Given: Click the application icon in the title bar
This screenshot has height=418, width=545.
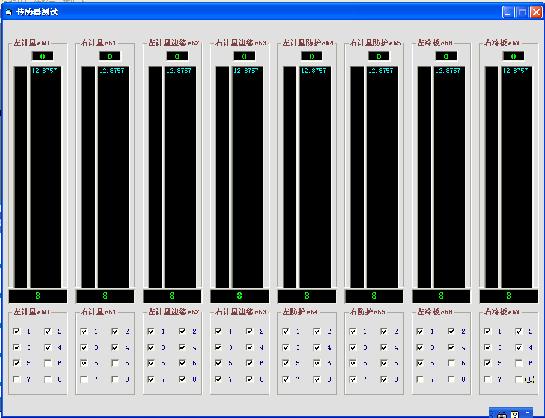Looking at the screenshot, I should (9, 12).
